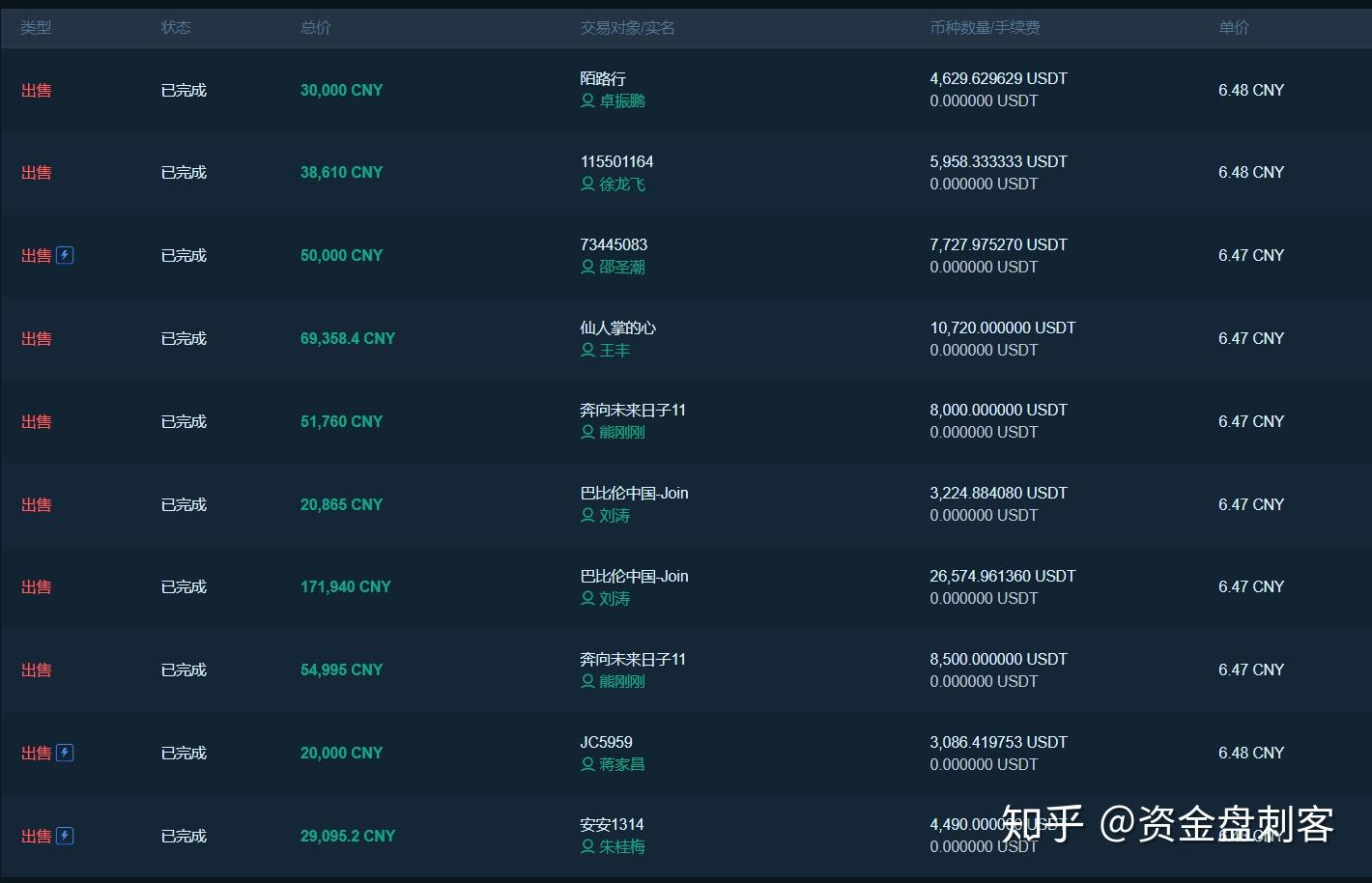Select the total price 171,940 CNY
This screenshot has width=1372, height=883.
point(345,586)
